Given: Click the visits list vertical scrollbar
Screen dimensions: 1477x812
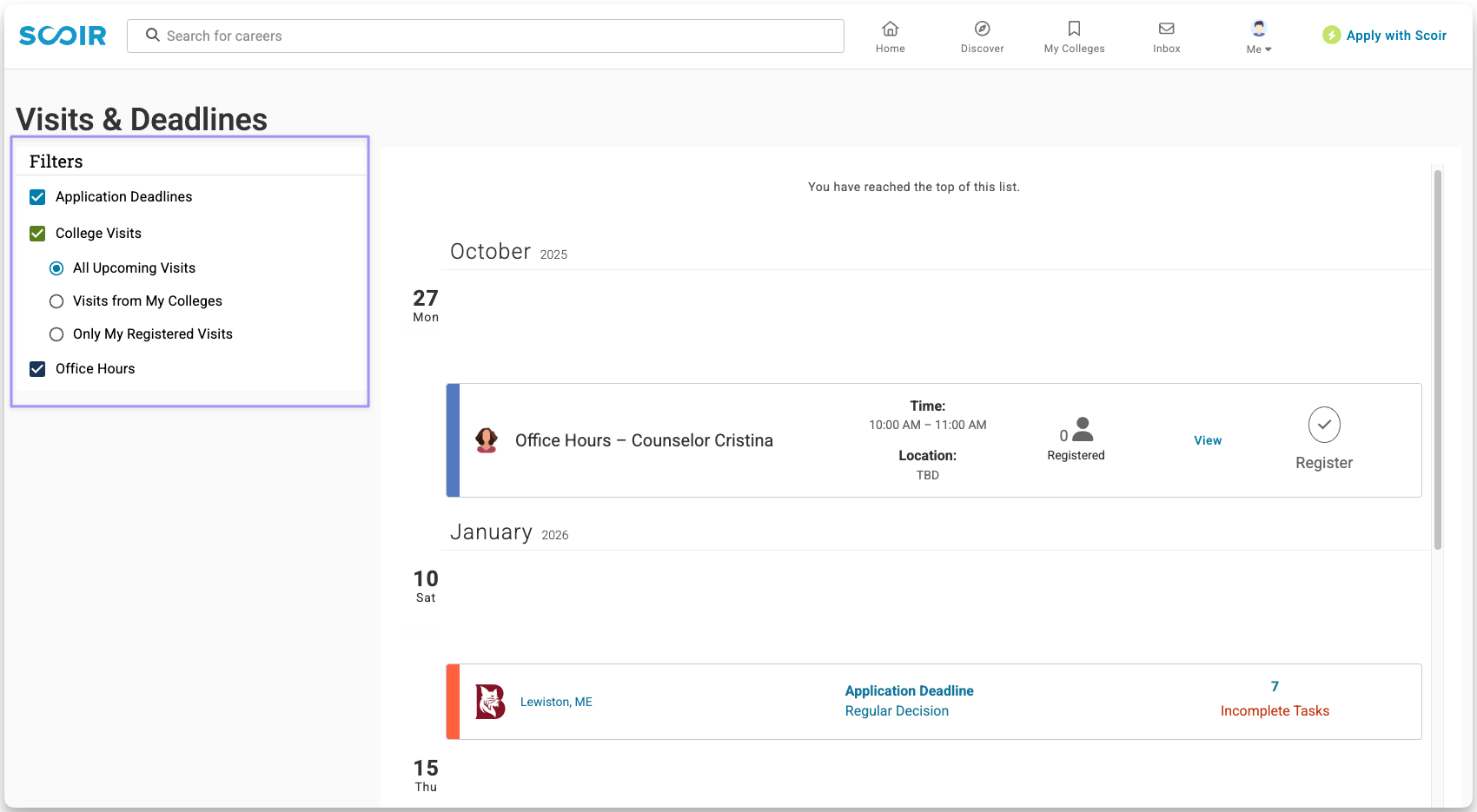Looking at the screenshot, I should (1438, 360).
